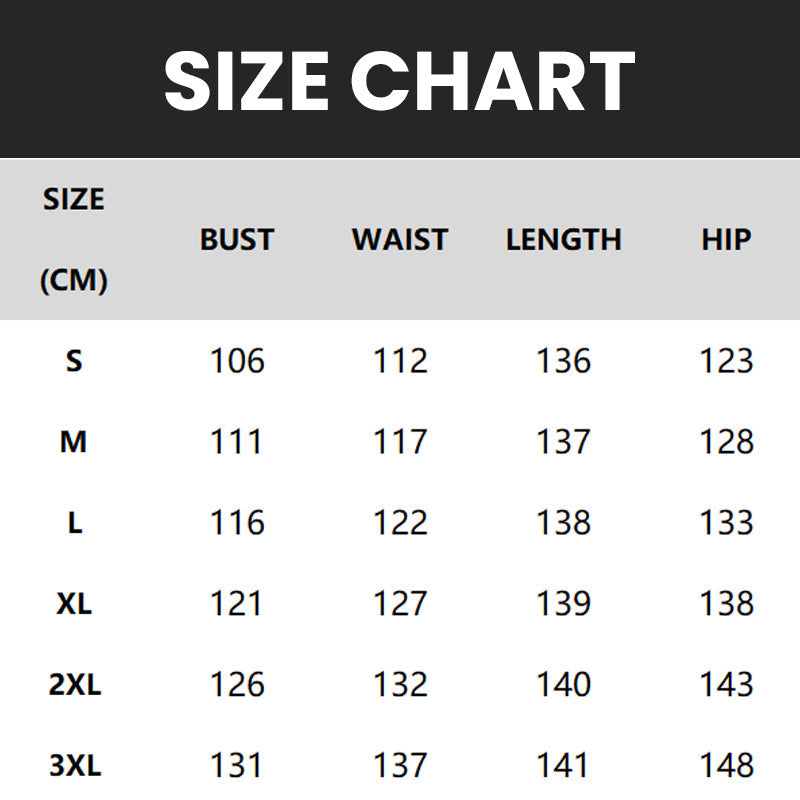This screenshot has width=800, height=800.
Task: Select hip value 138 for size XL
Action: (726, 604)
